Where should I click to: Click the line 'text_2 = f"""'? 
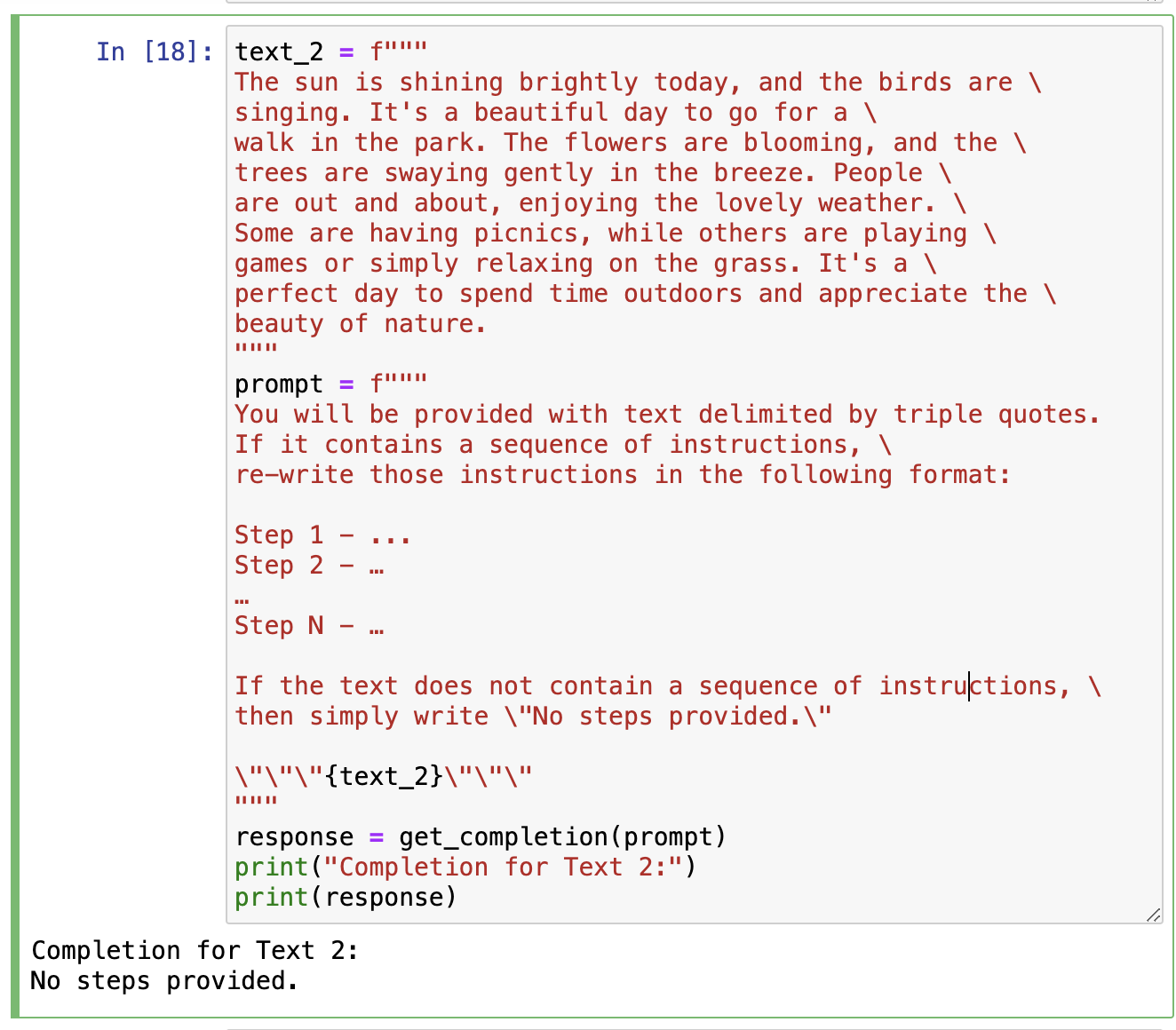pos(330,51)
